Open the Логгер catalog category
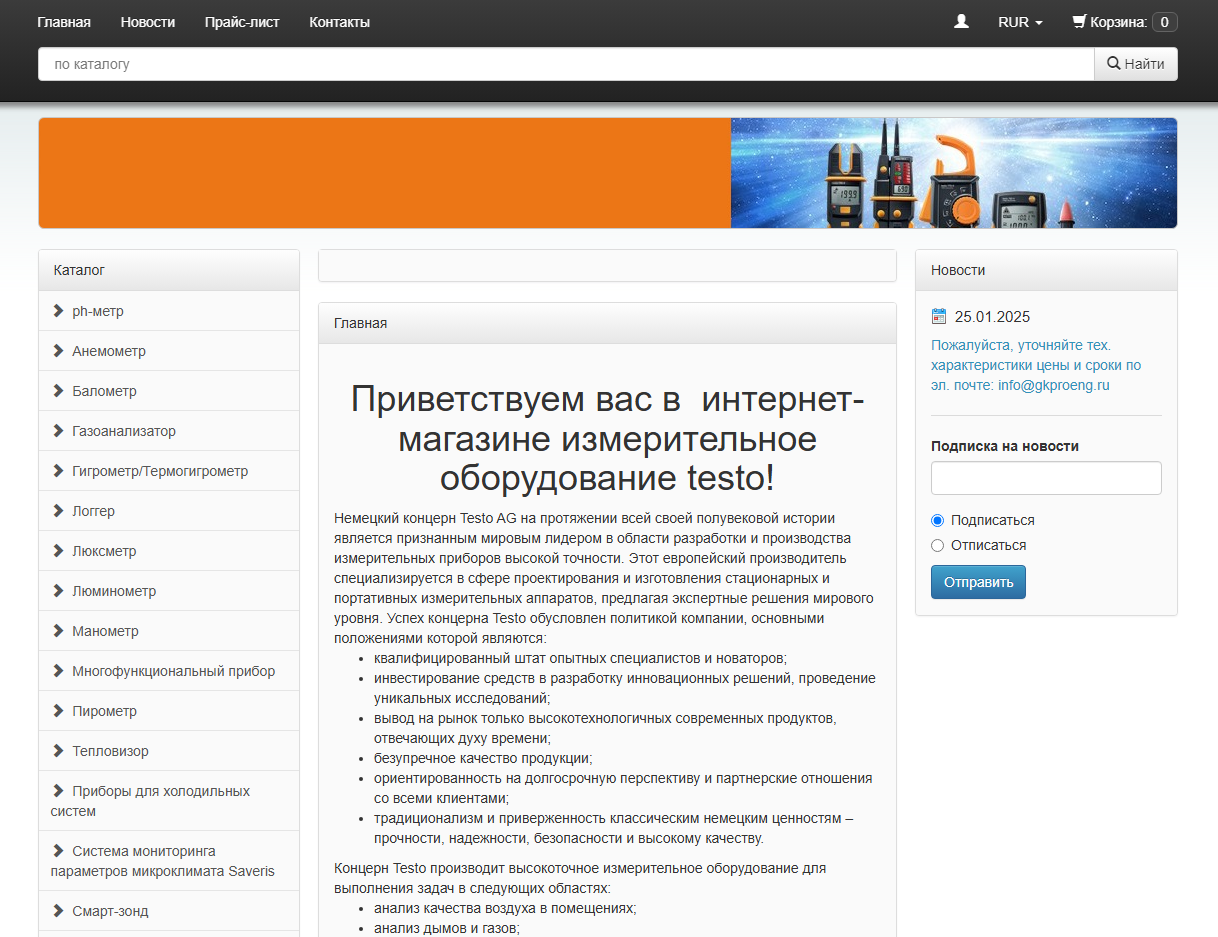1218x937 pixels. pos(169,511)
